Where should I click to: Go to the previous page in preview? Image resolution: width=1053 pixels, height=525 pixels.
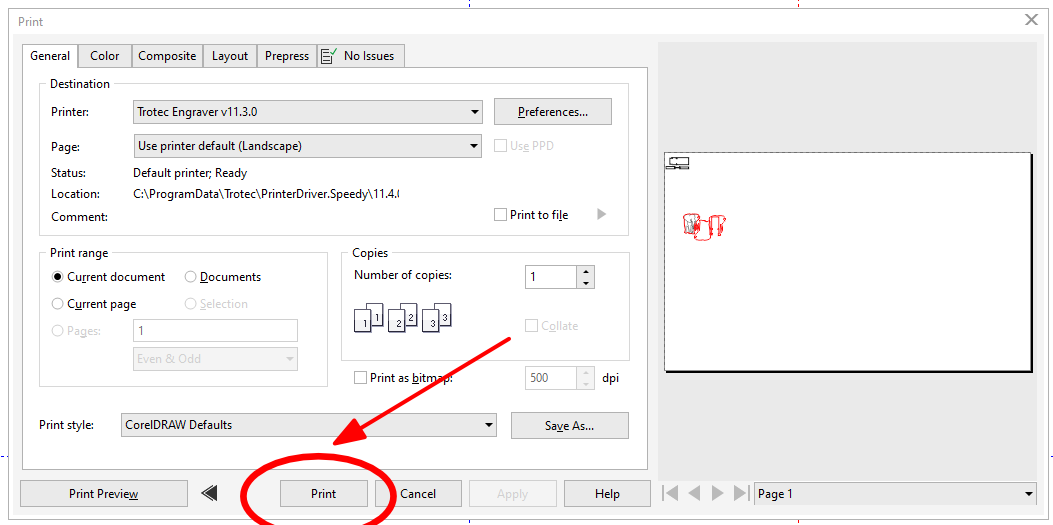tap(695, 493)
